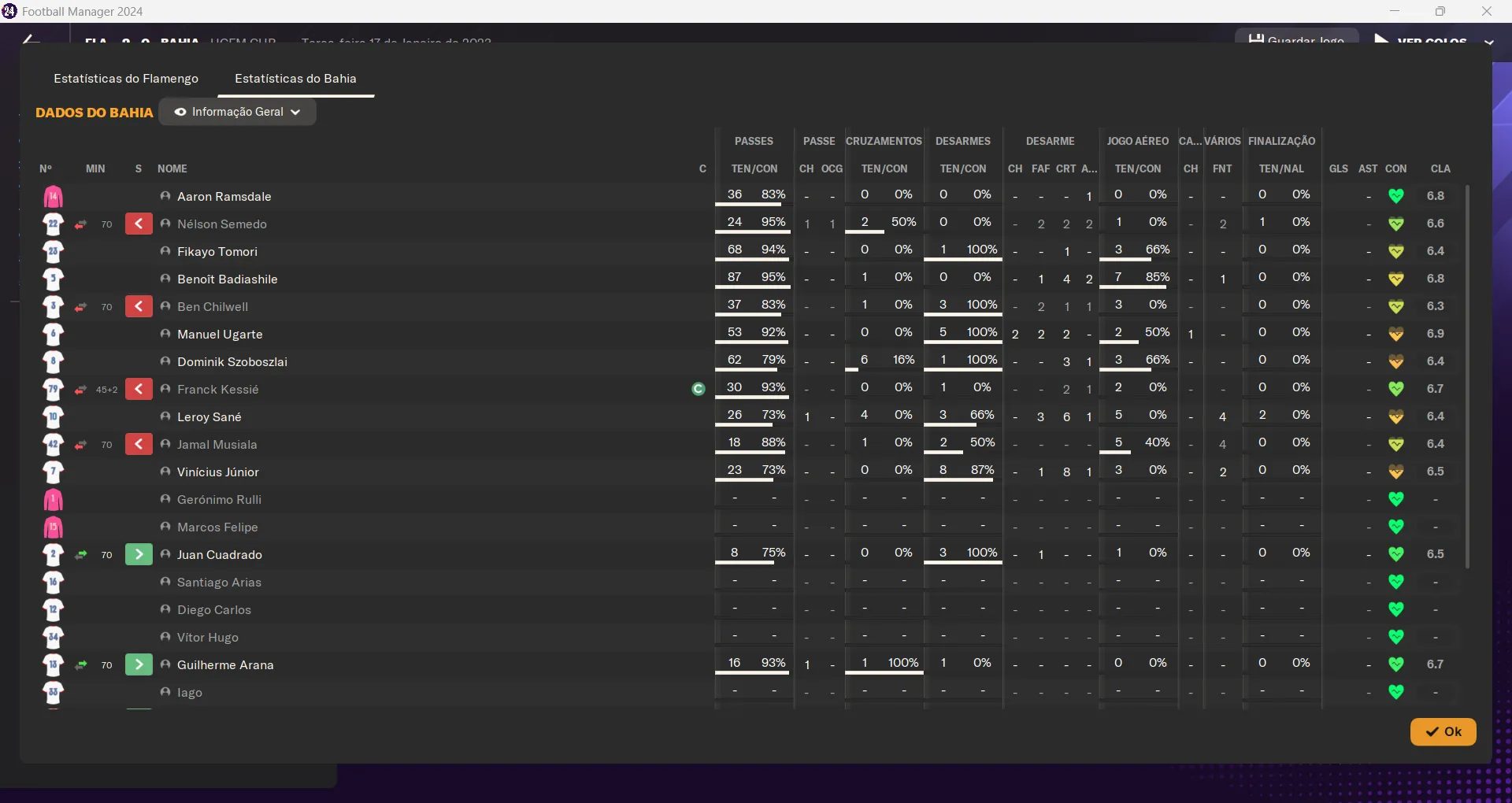Click Marcos Felipe's pink shirt icon
The height and width of the screenshot is (803, 1512).
coord(53,527)
